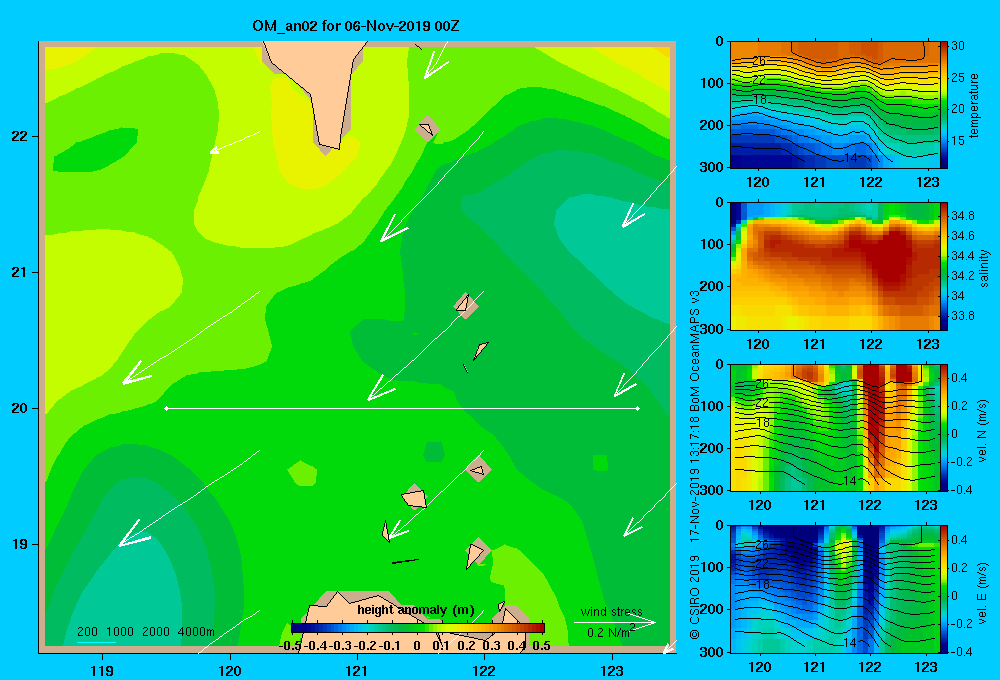Click the '200 1000 2000 4000m' depth legend
This screenshot has width=1000, height=680.
click(x=145, y=632)
